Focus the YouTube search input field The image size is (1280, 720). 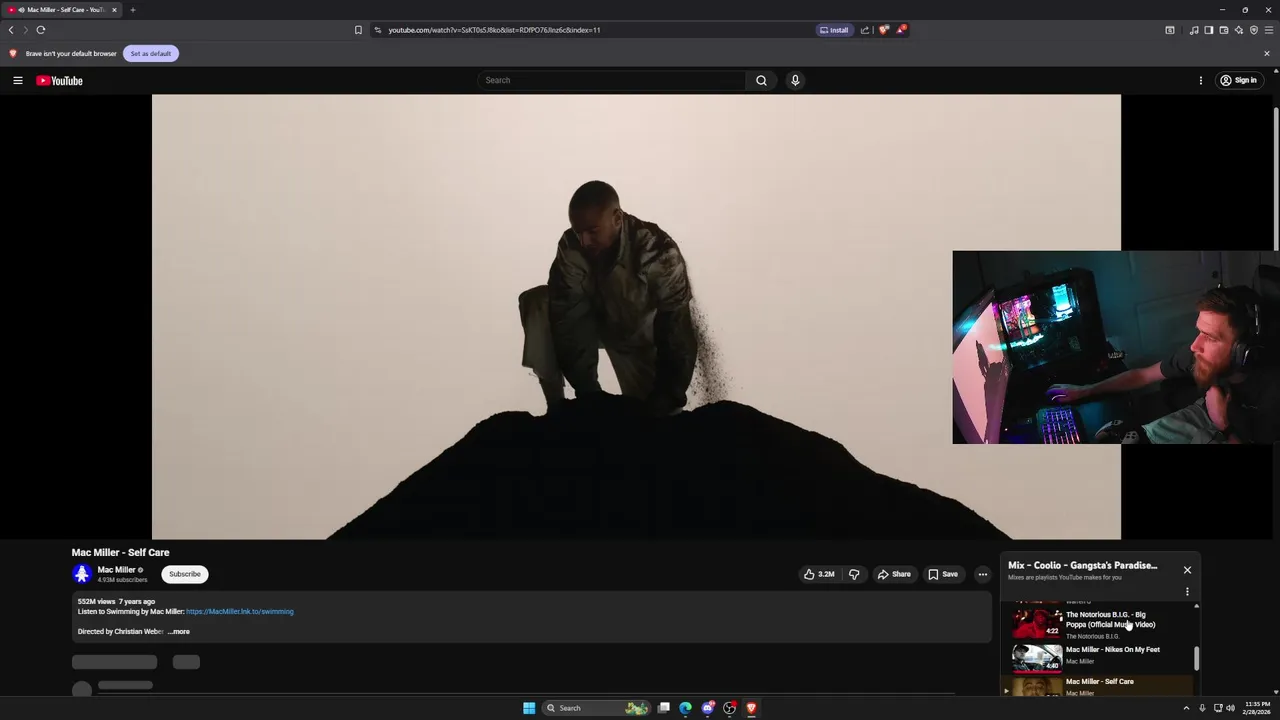click(x=612, y=80)
